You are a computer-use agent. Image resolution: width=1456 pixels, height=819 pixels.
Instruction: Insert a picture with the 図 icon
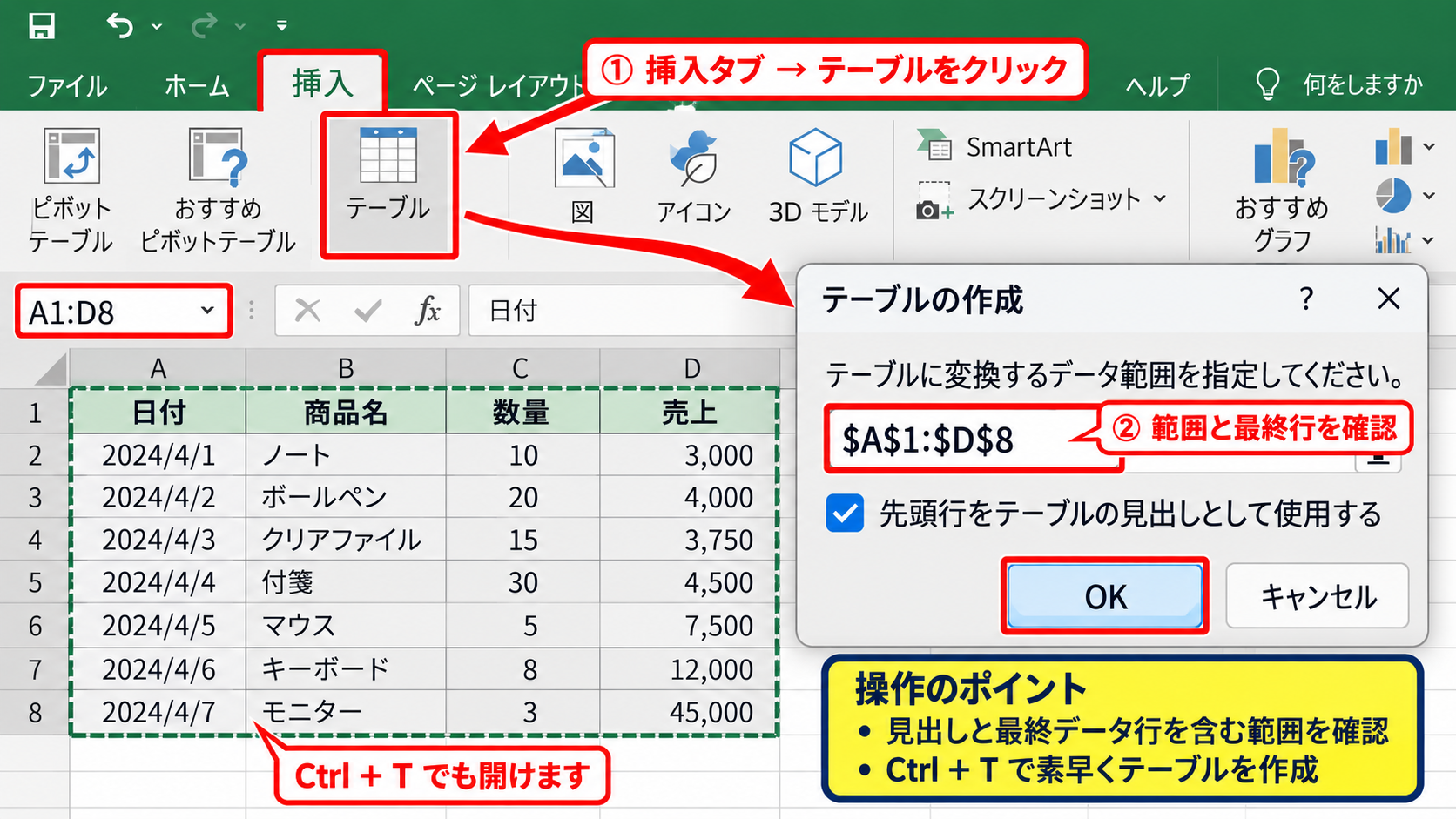pos(583,176)
